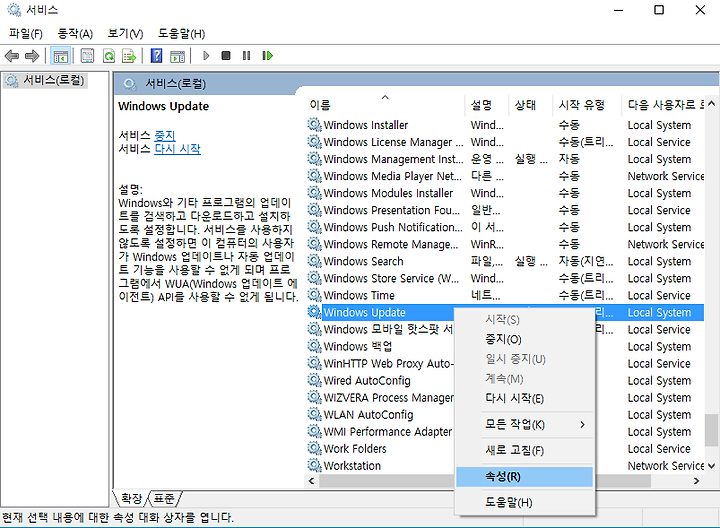Open the 파일(F) menu
The width and height of the screenshot is (720, 528).
26,34
